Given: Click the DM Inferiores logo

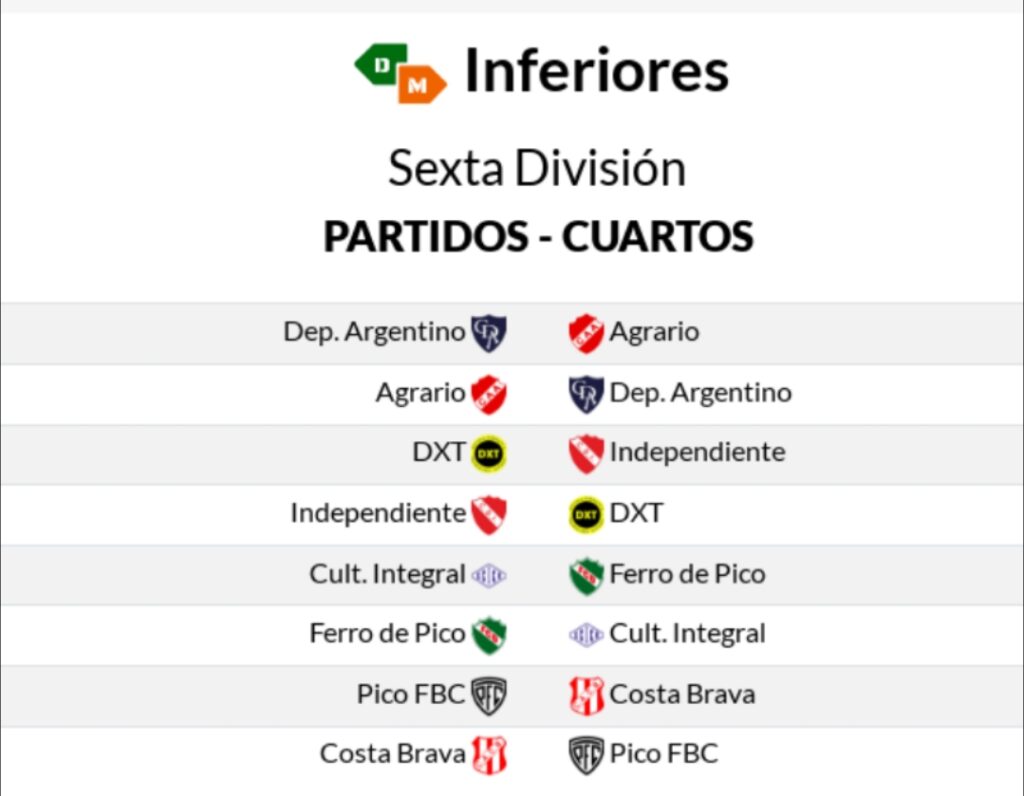Looking at the screenshot, I should pyautogui.click(x=400, y=72).
